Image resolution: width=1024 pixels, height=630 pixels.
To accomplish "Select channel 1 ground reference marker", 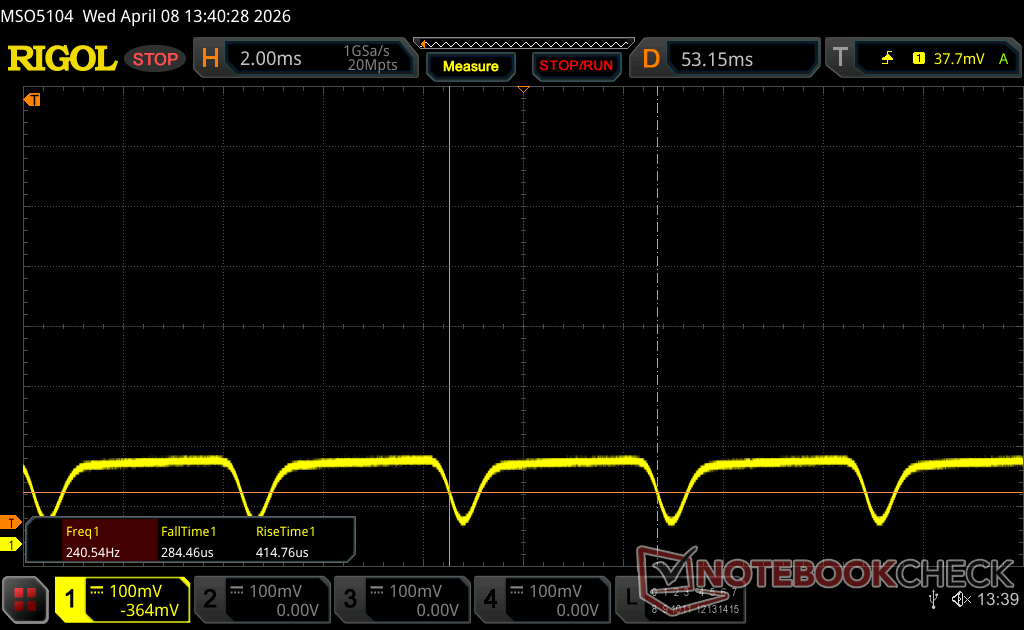I will 11,544.
